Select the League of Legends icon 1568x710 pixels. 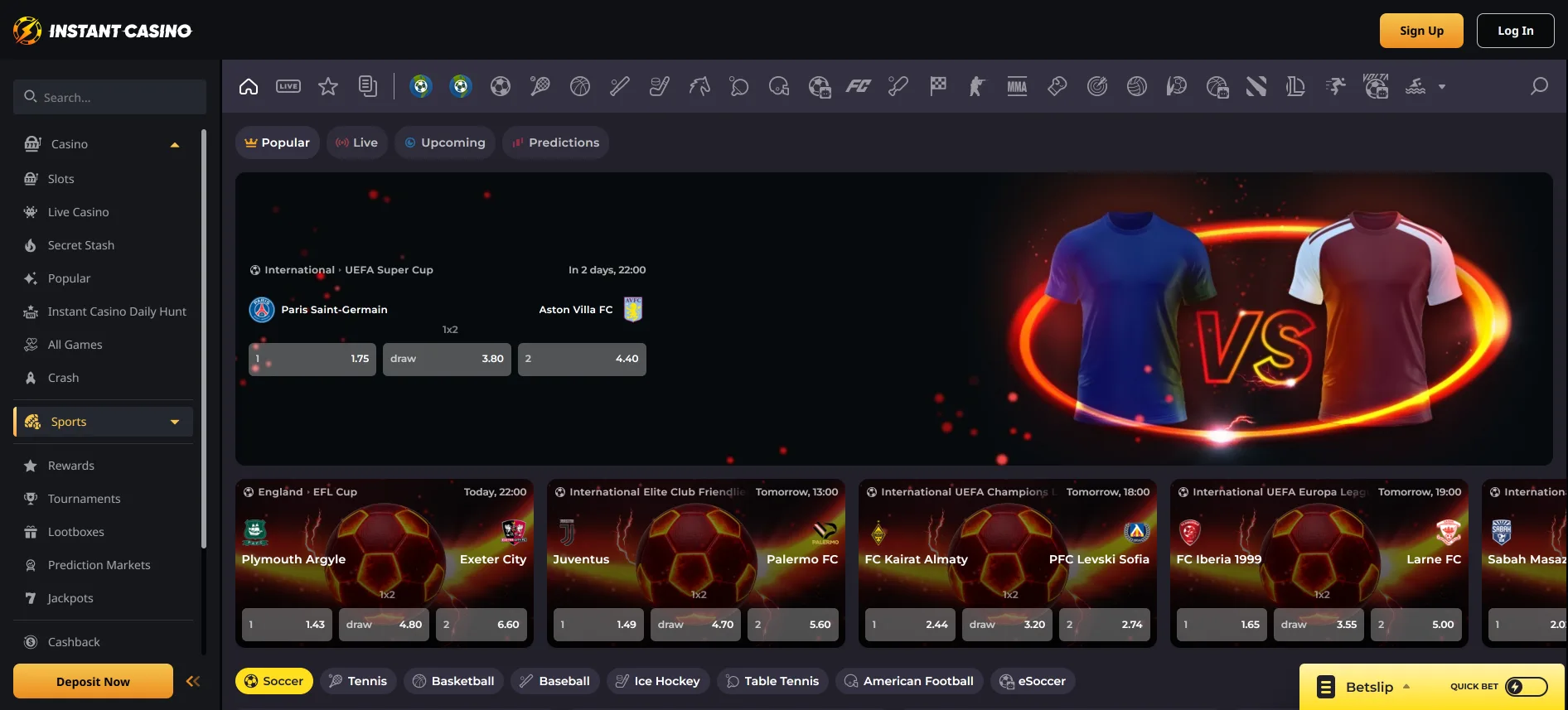(x=1295, y=86)
